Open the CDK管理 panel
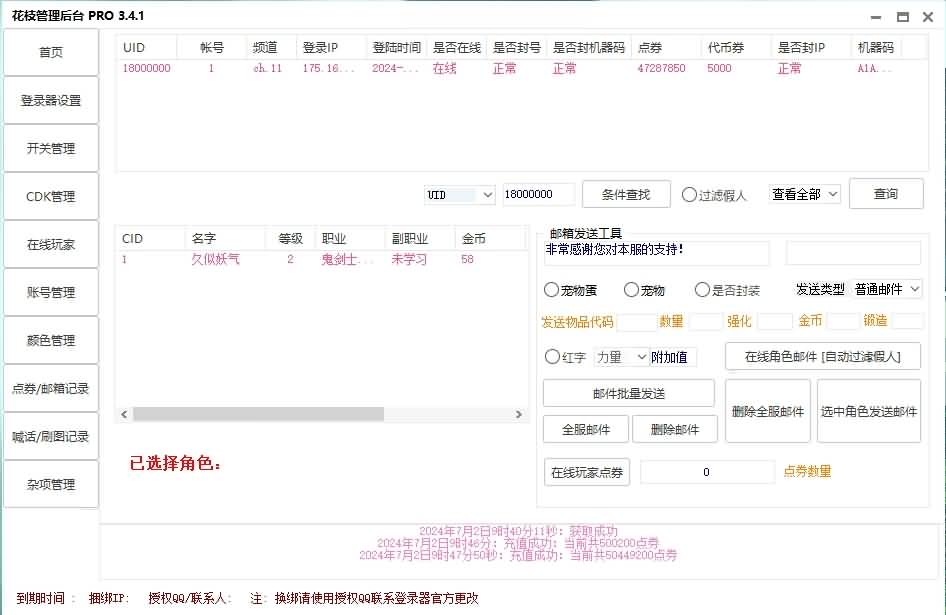Viewport: 946px width, 615px height. coord(50,196)
